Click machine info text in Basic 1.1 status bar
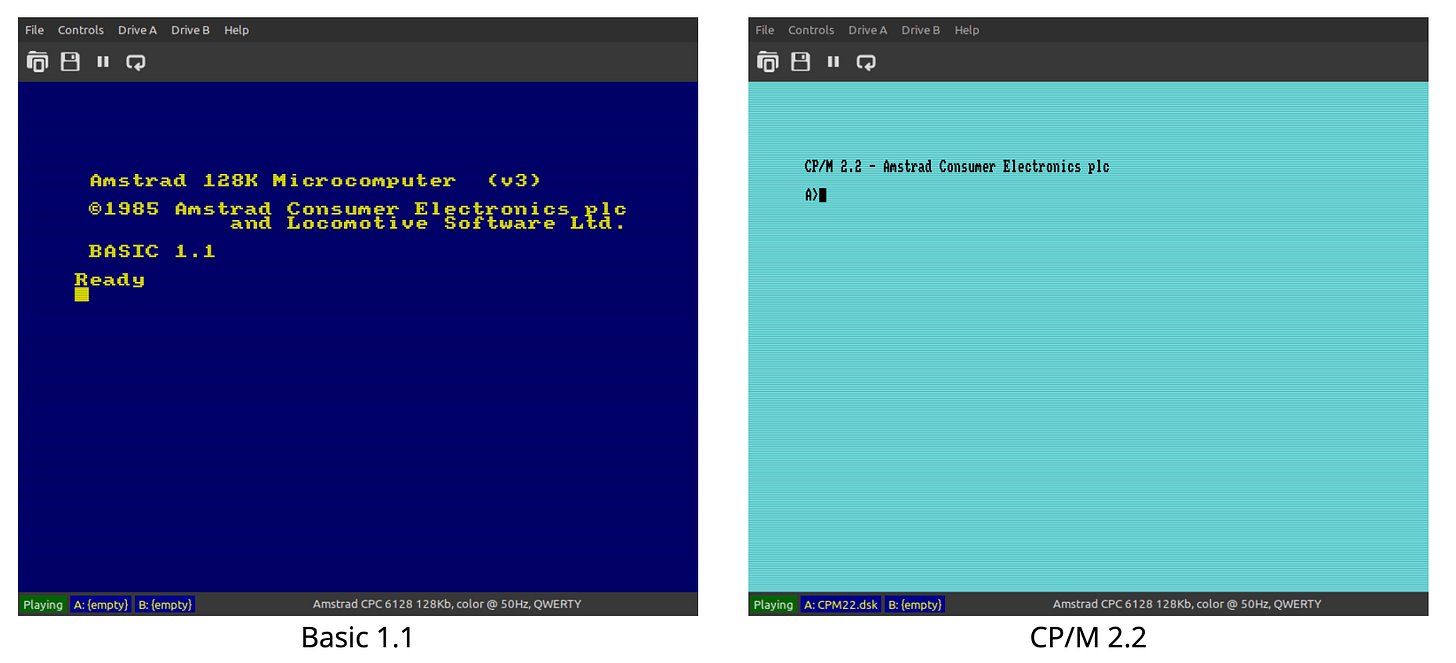This screenshot has width=1456, height=663. 447,604
